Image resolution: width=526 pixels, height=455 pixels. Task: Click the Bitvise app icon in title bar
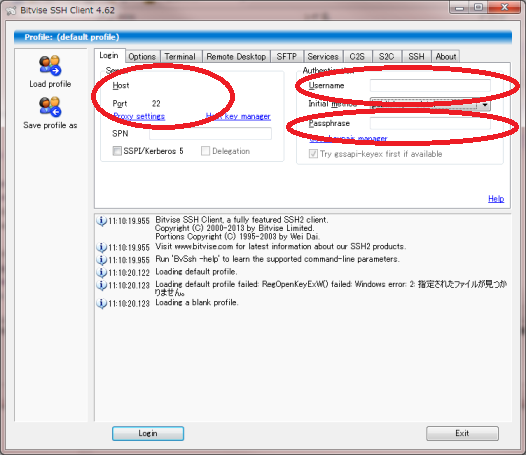pos(11,10)
